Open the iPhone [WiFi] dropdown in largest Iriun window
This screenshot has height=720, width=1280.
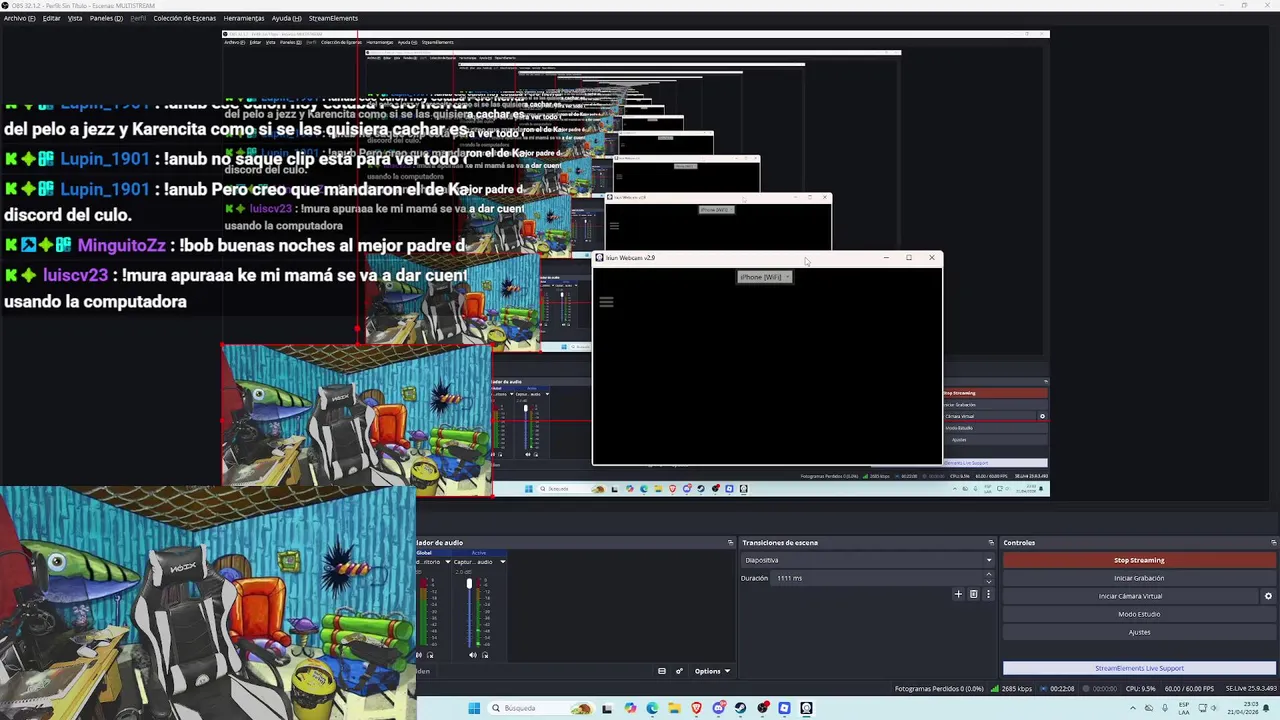765,277
